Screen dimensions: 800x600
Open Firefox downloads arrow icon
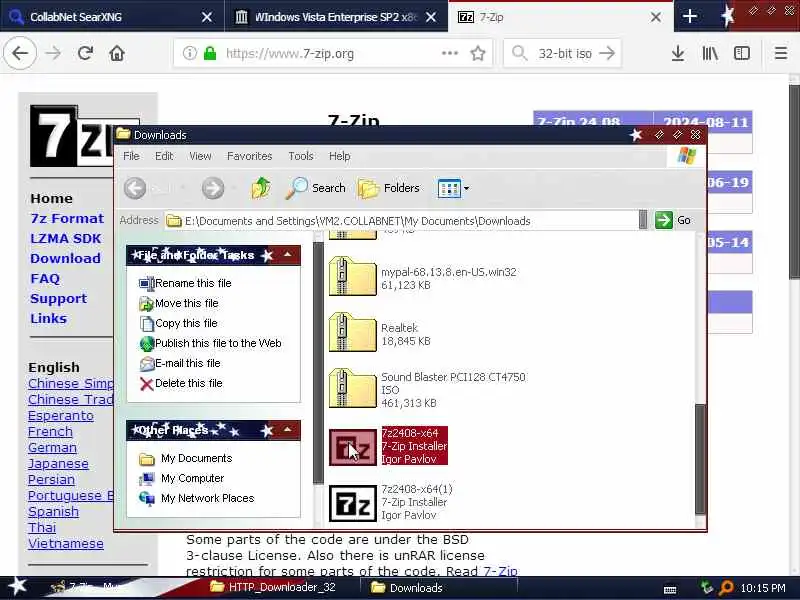point(678,53)
